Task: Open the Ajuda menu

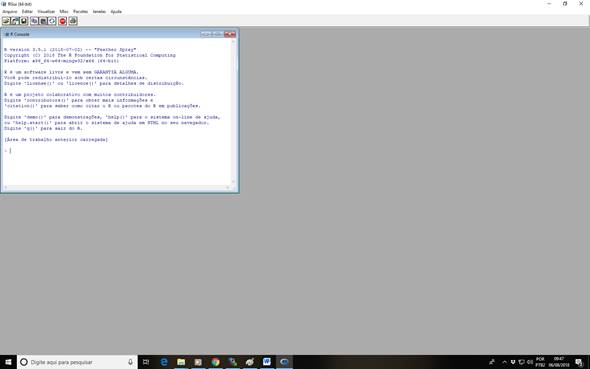Action: pos(116,12)
